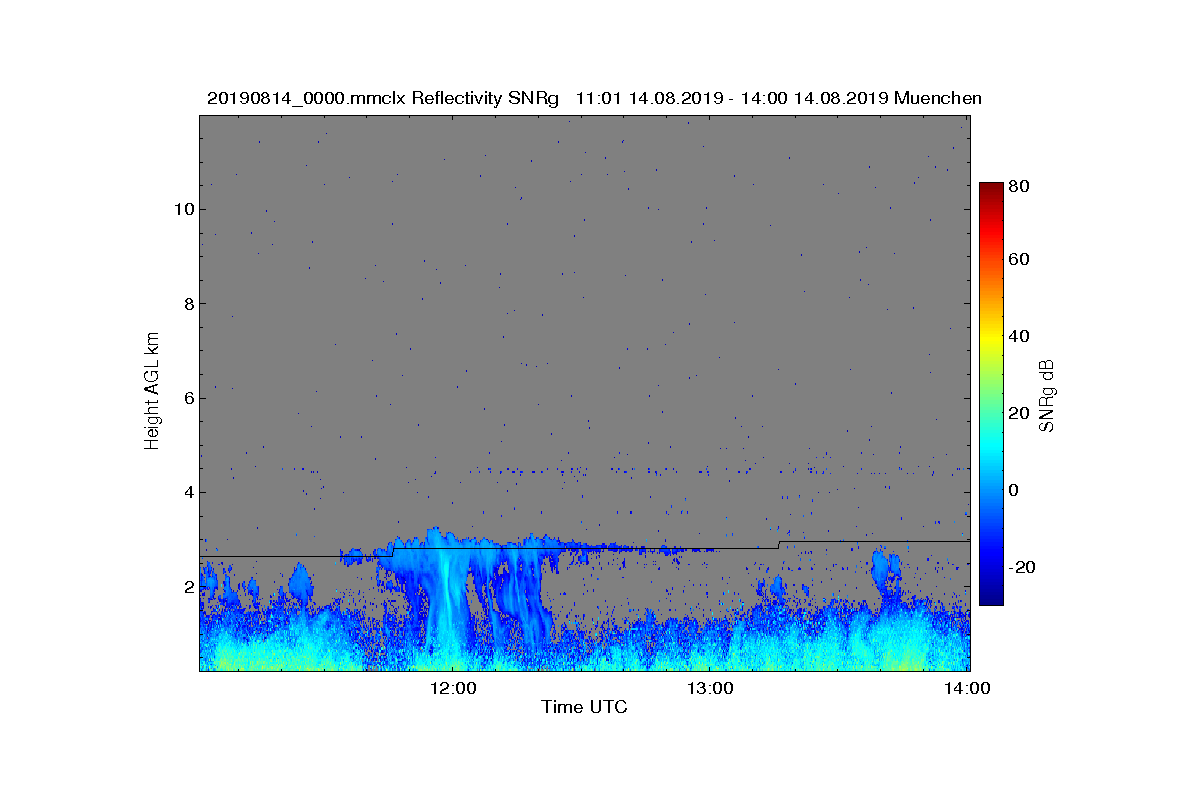Click the colorbar value 40

(1020, 336)
